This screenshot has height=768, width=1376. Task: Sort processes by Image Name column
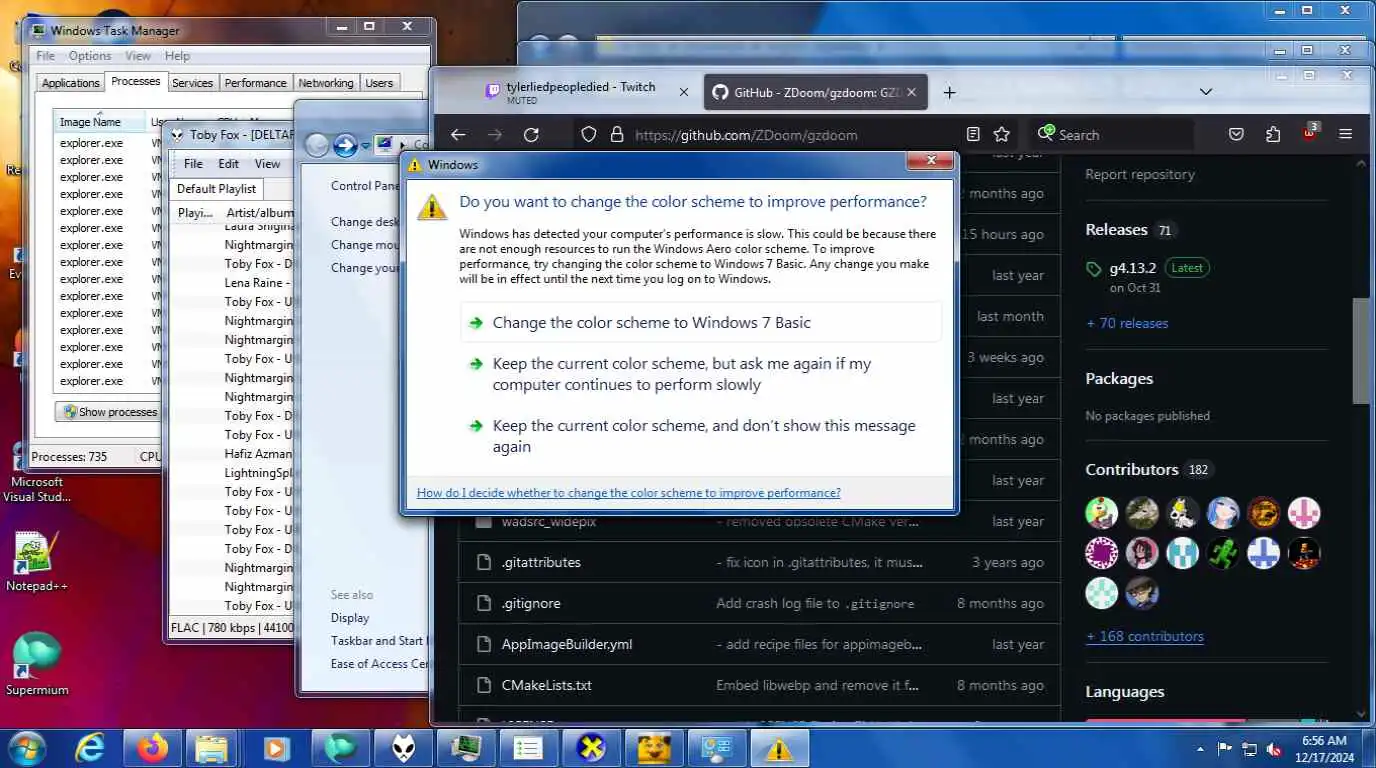coord(100,122)
